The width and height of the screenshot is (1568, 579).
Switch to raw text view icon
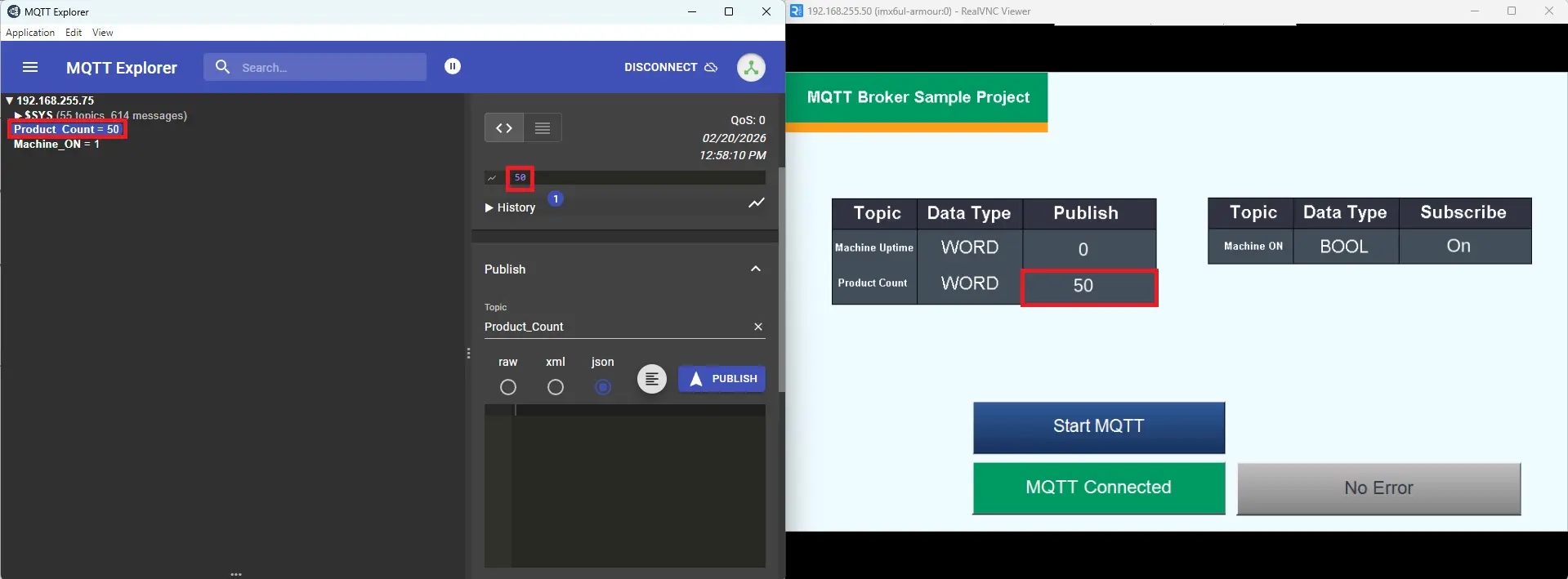[543, 128]
